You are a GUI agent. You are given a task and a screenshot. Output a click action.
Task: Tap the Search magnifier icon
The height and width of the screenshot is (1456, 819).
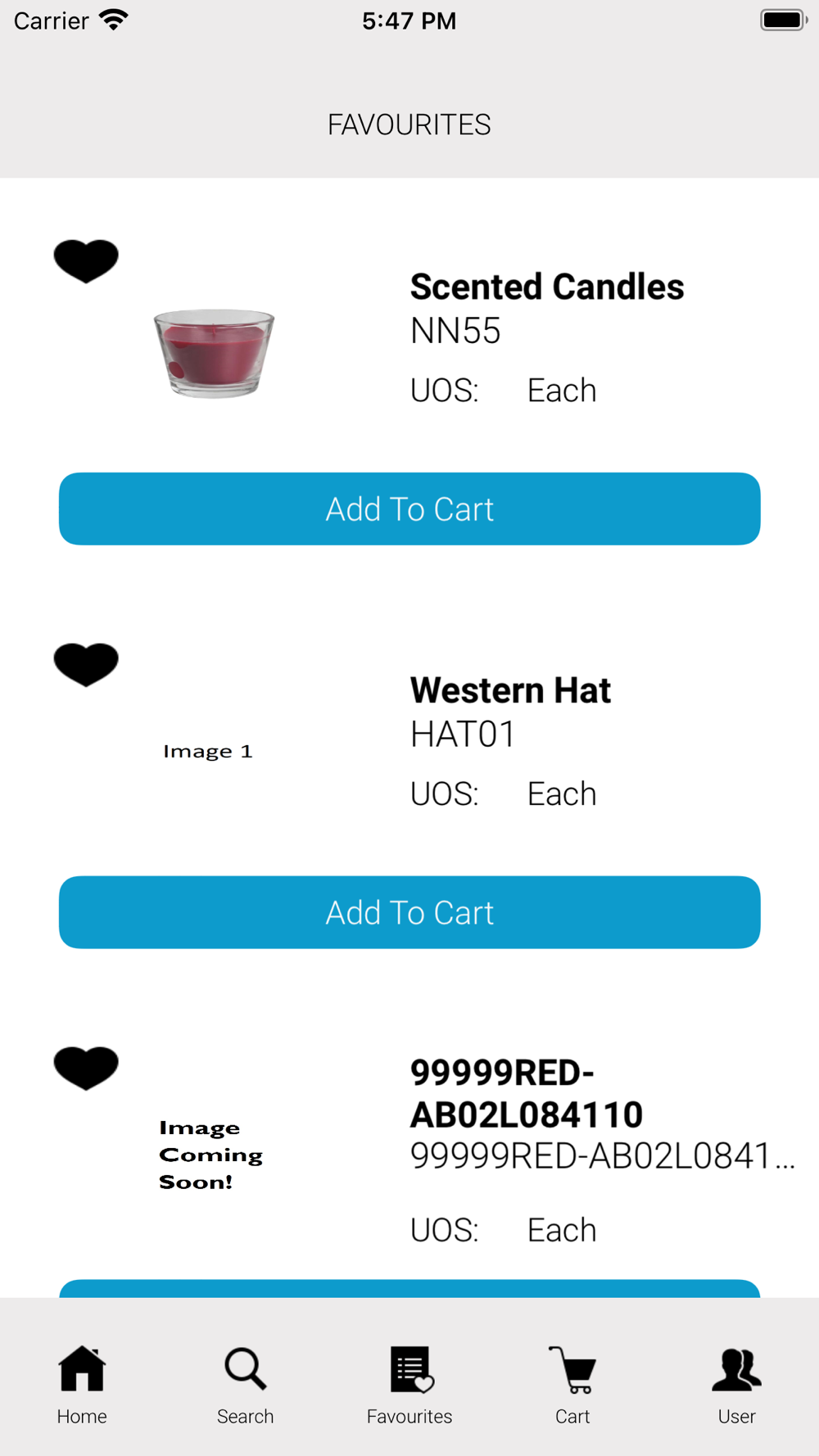(x=246, y=1368)
